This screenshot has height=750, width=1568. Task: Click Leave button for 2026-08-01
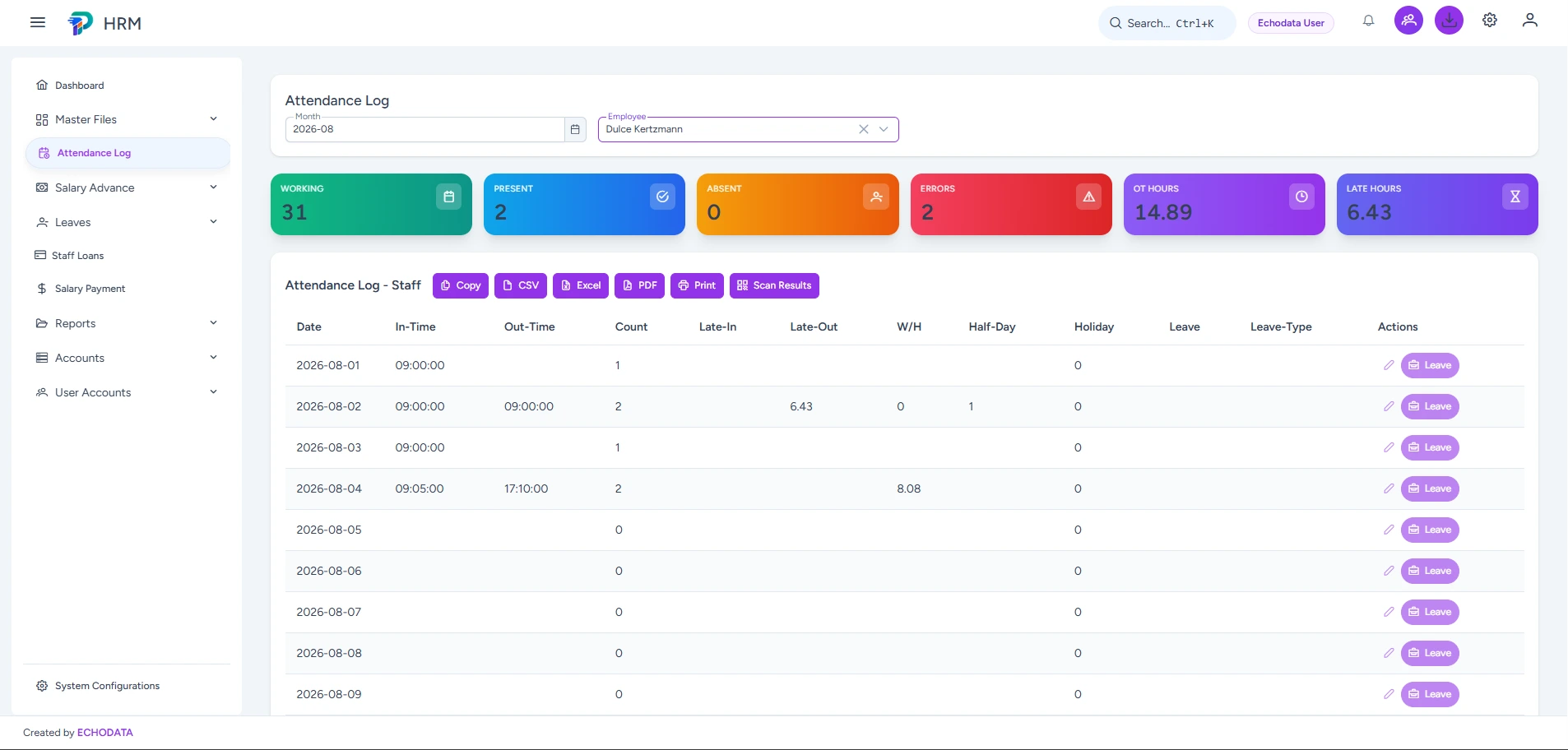point(1430,365)
